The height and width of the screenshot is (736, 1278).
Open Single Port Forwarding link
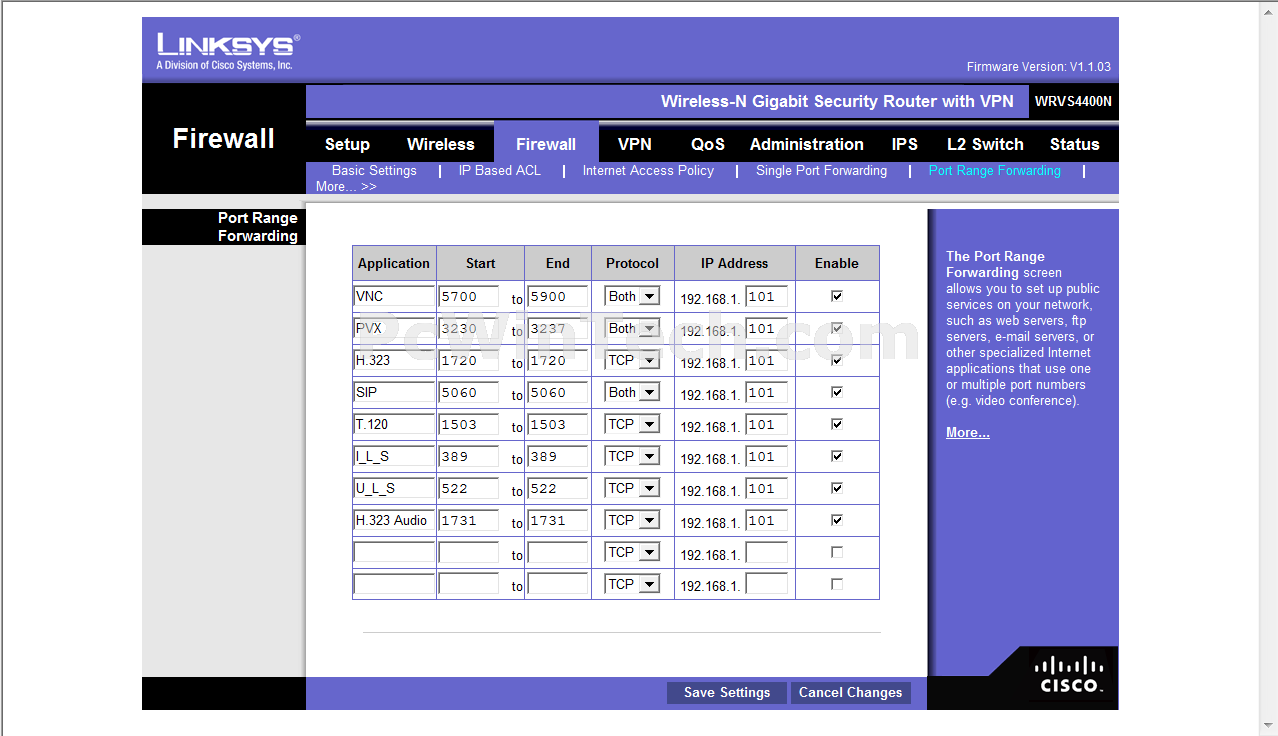coord(821,171)
